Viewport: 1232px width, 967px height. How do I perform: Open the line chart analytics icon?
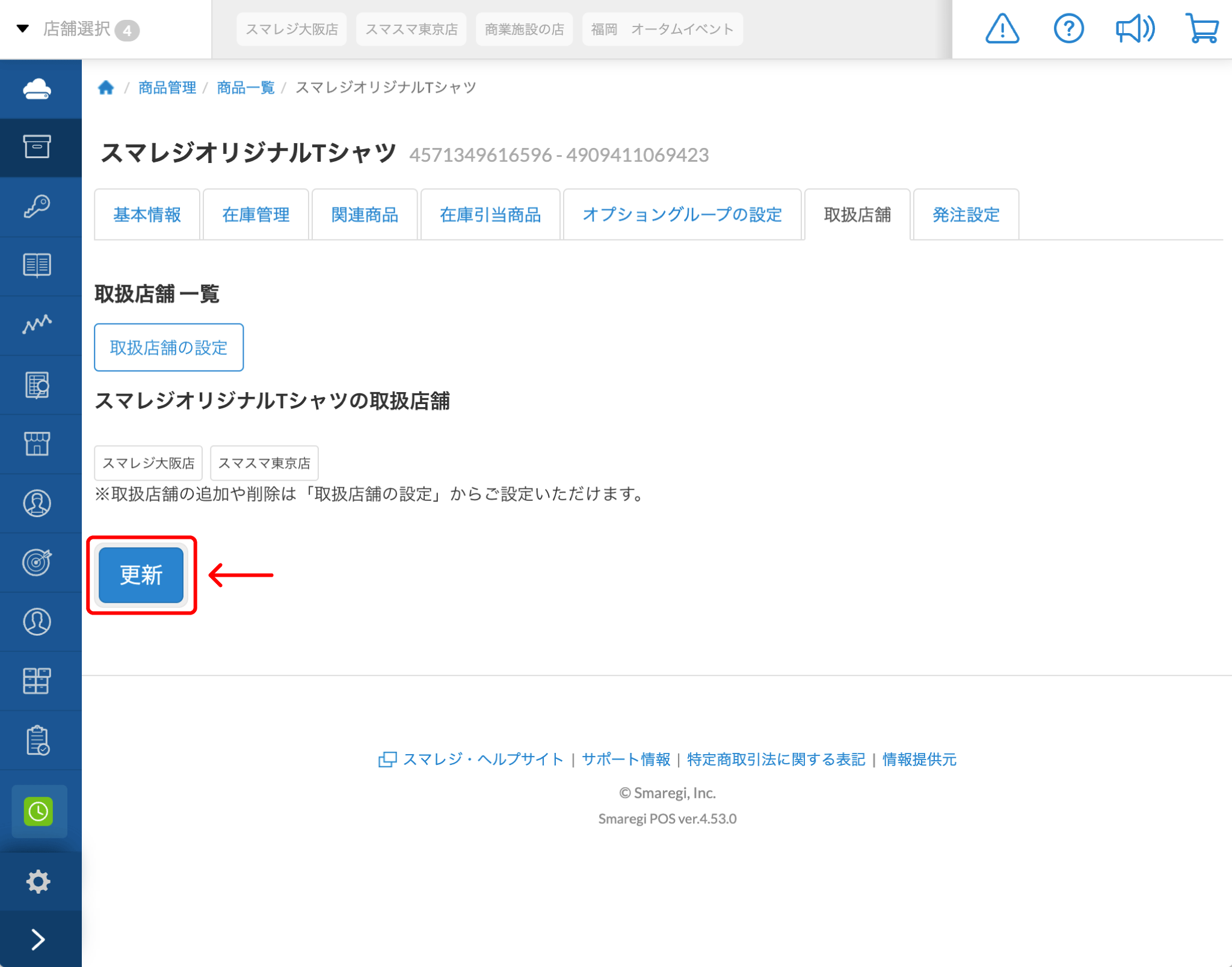[x=37, y=324]
